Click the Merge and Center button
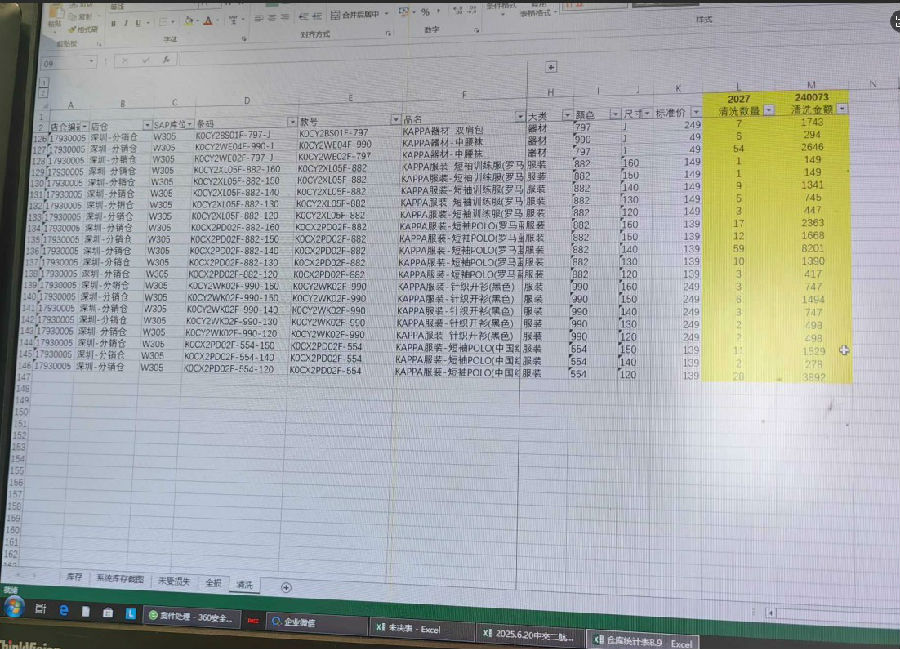The height and width of the screenshot is (649, 900). tap(356, 14)
